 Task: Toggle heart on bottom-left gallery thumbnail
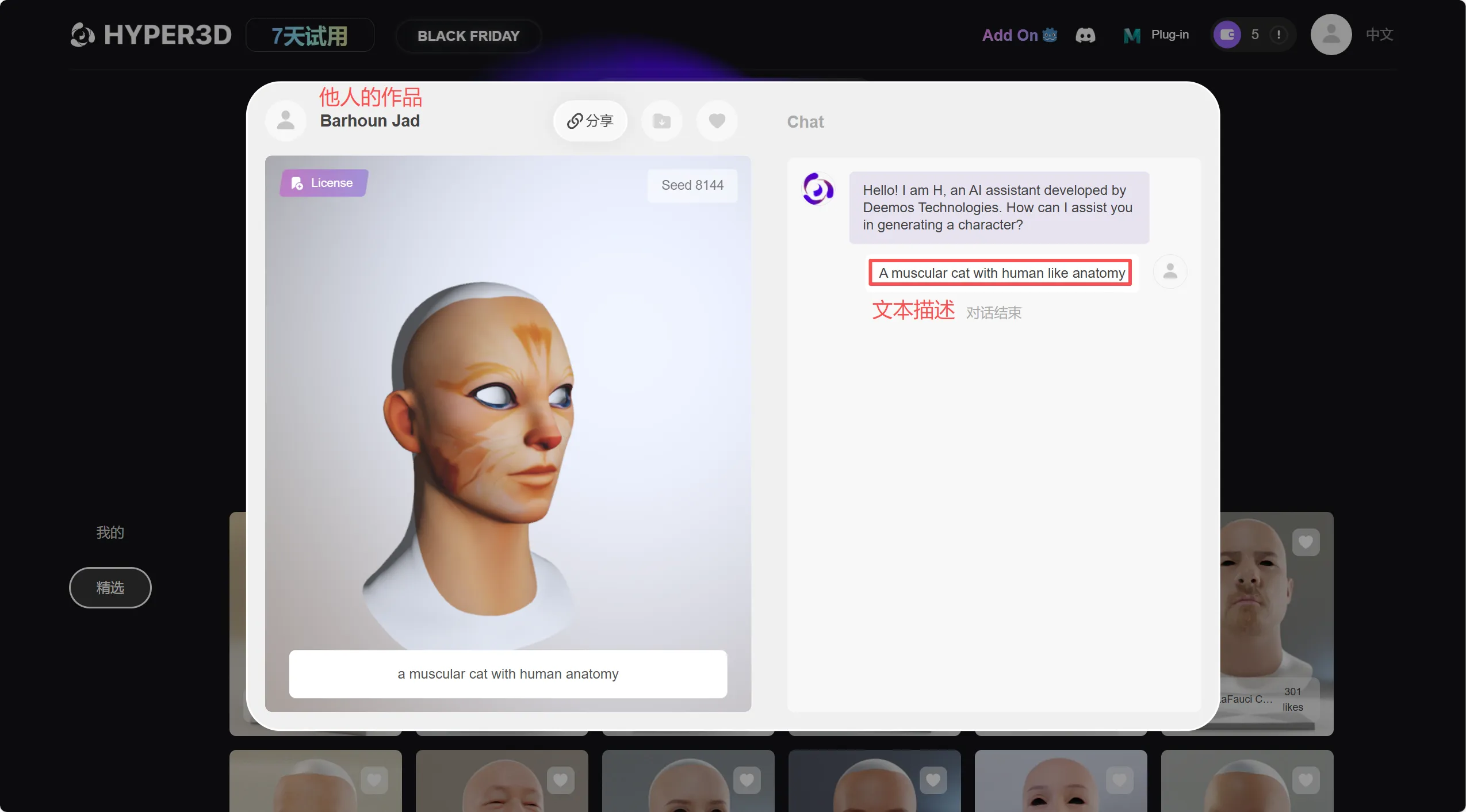[x=374, y=780]
